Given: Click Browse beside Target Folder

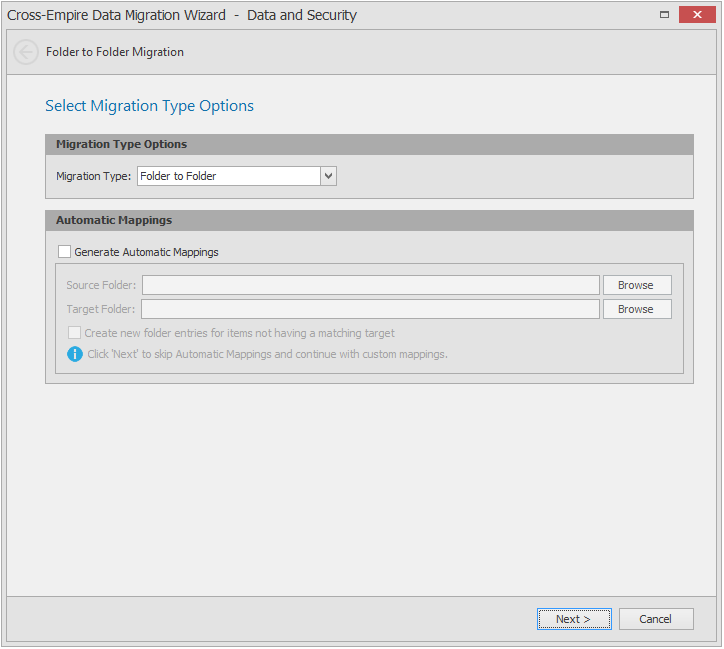Looking at the screenshot, I should (637, 309).
